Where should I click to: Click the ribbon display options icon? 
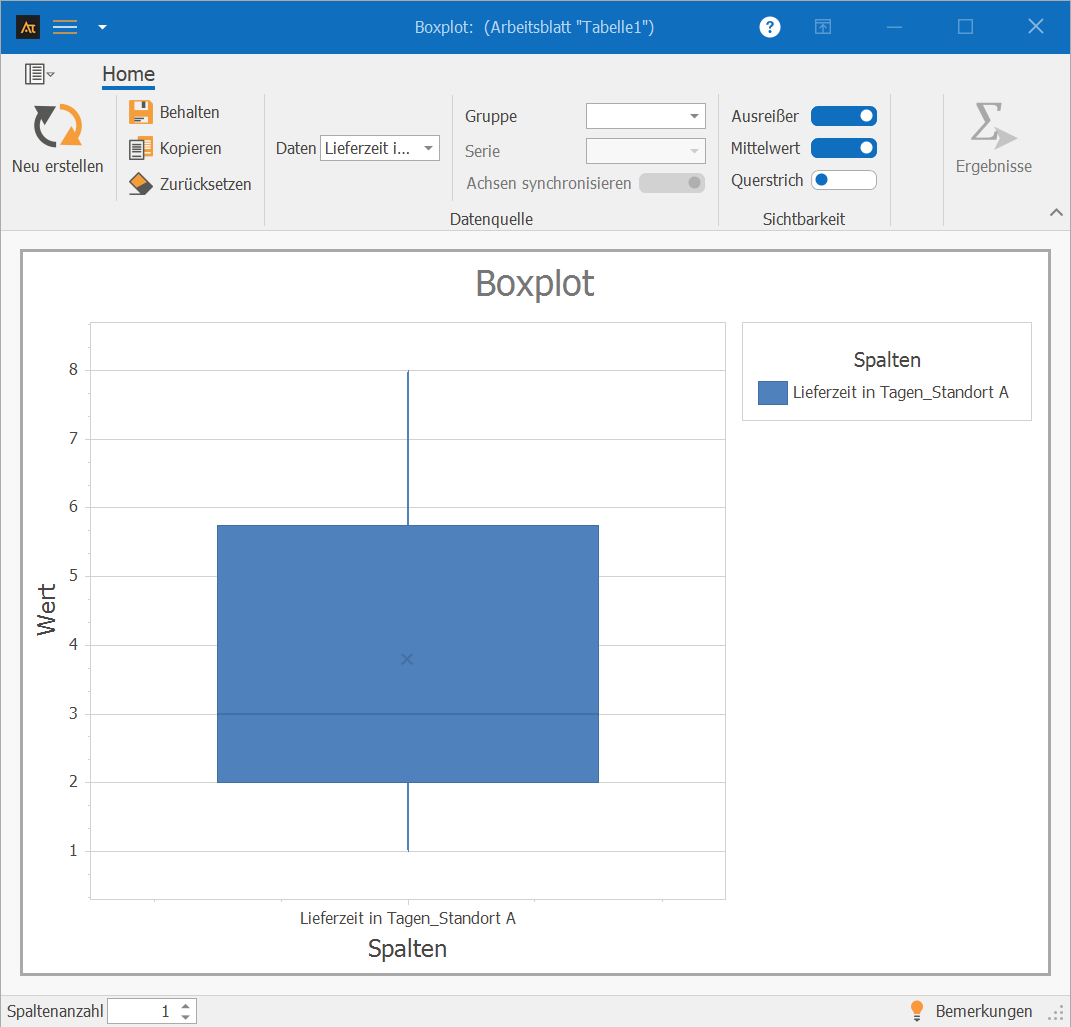coord(822,27)
